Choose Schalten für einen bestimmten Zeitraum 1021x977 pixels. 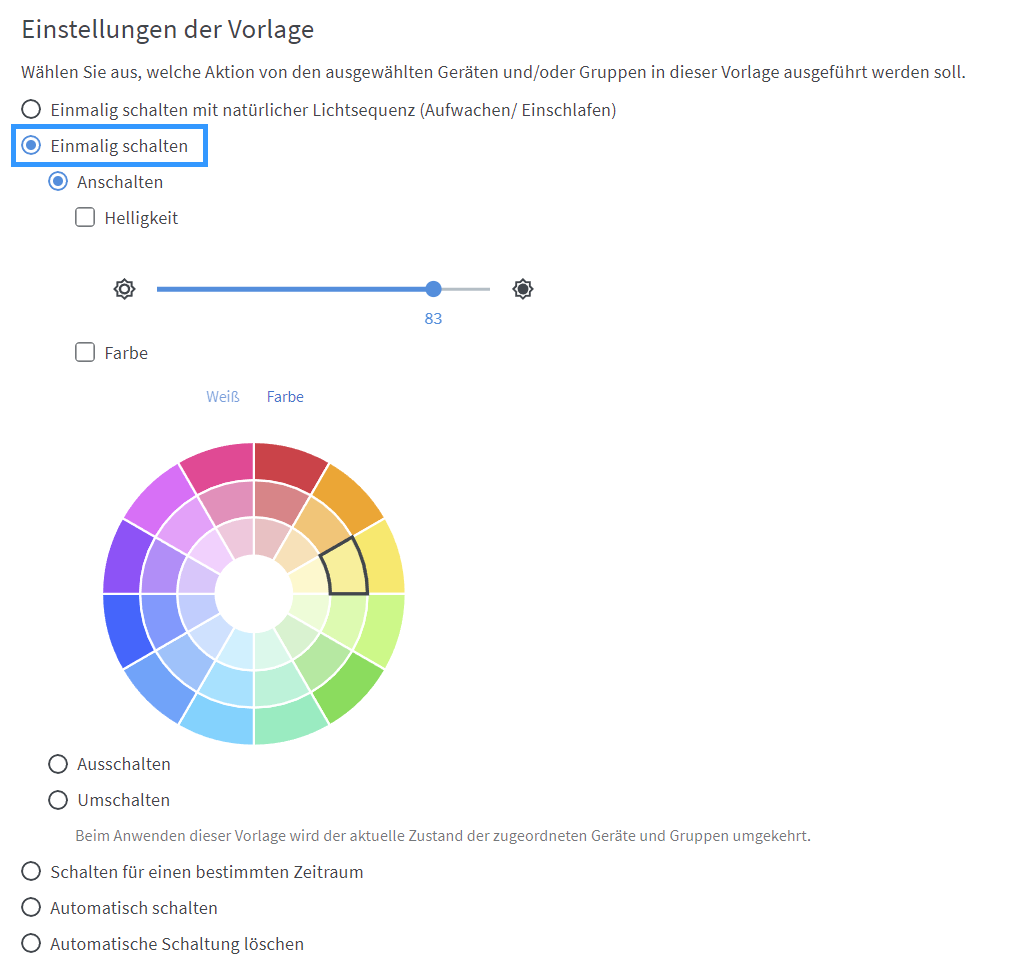(32, 872)
